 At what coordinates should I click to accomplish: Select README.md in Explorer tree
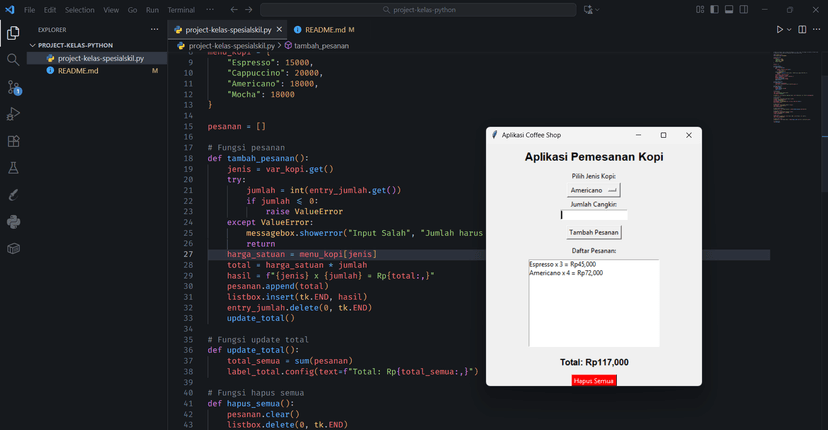[x=97, y=71]
